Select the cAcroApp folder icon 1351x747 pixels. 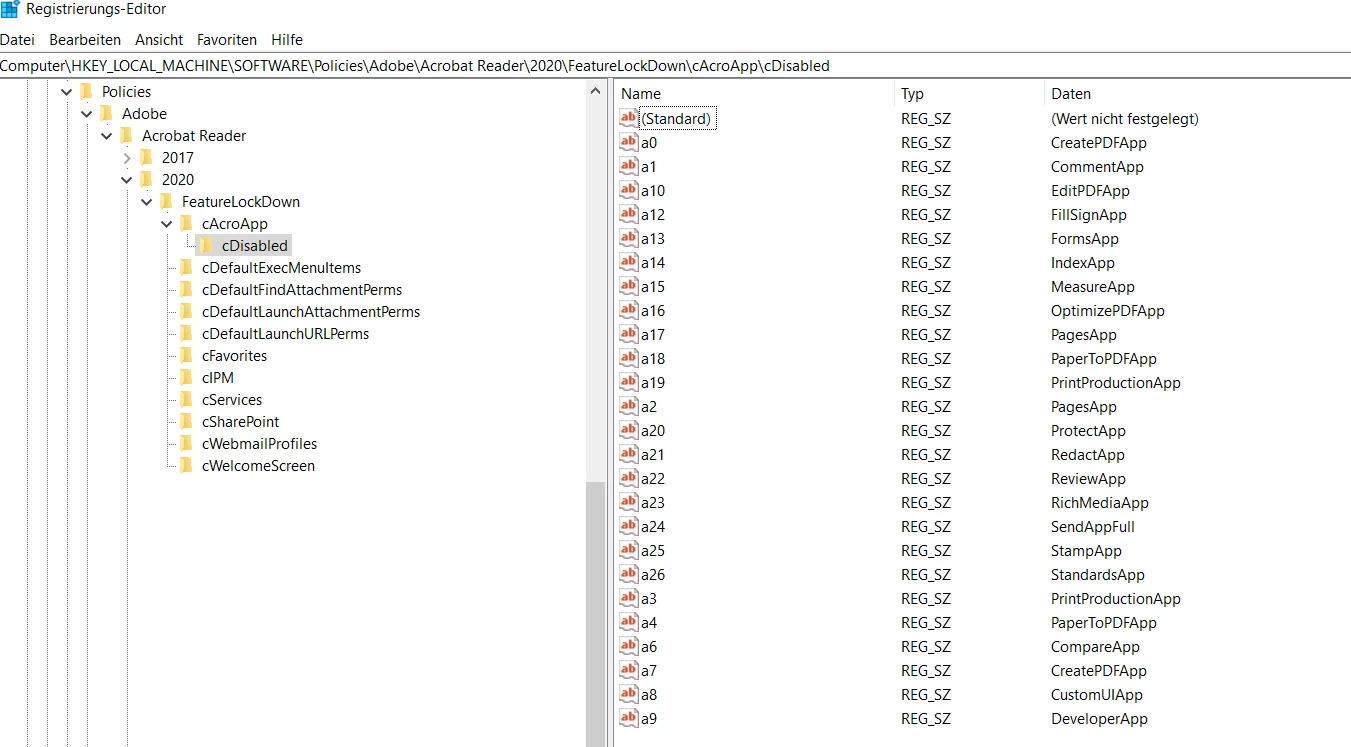[187, 223]
